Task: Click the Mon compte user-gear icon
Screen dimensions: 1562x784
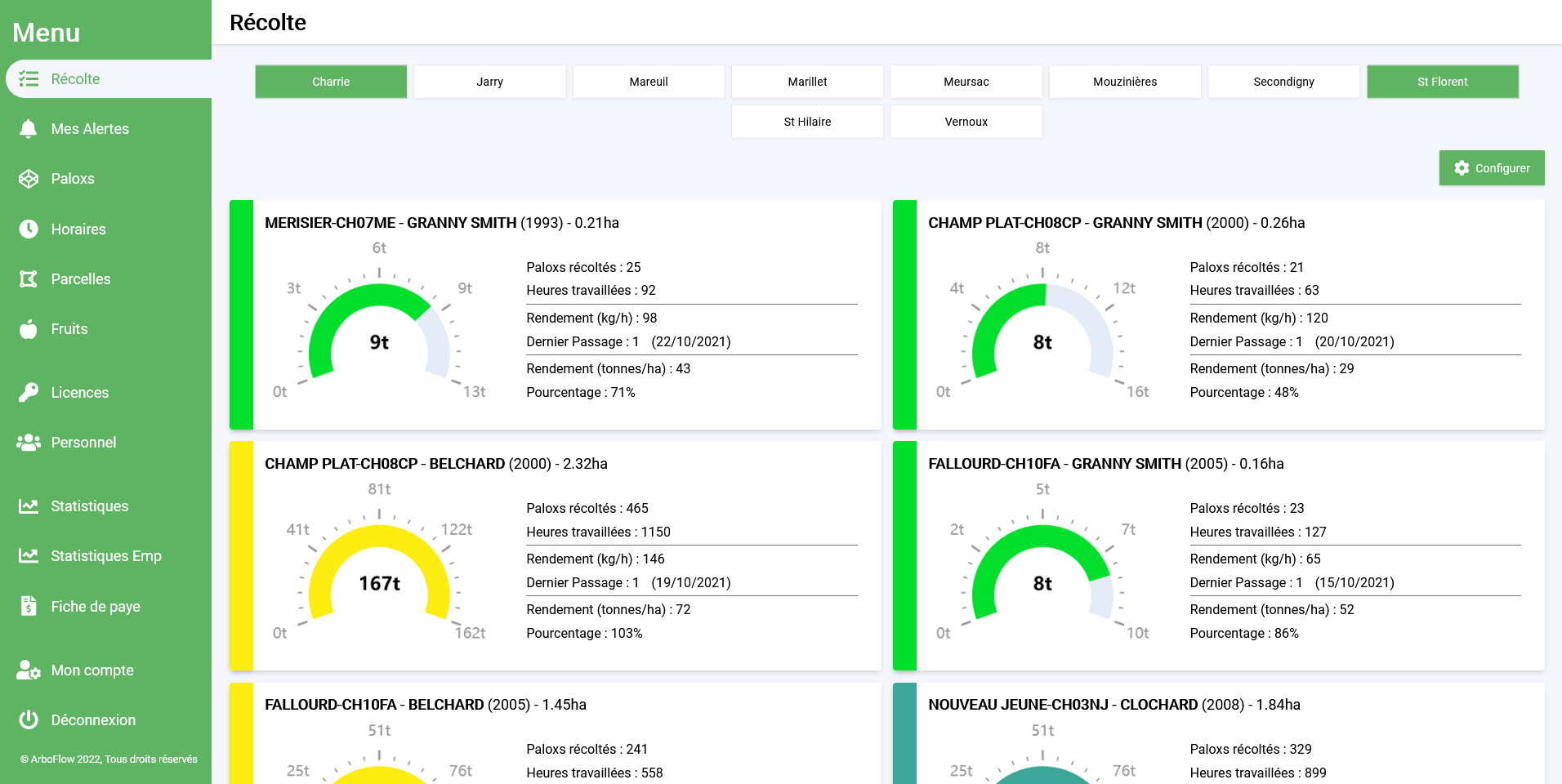Action: click(x=29, y=670)
